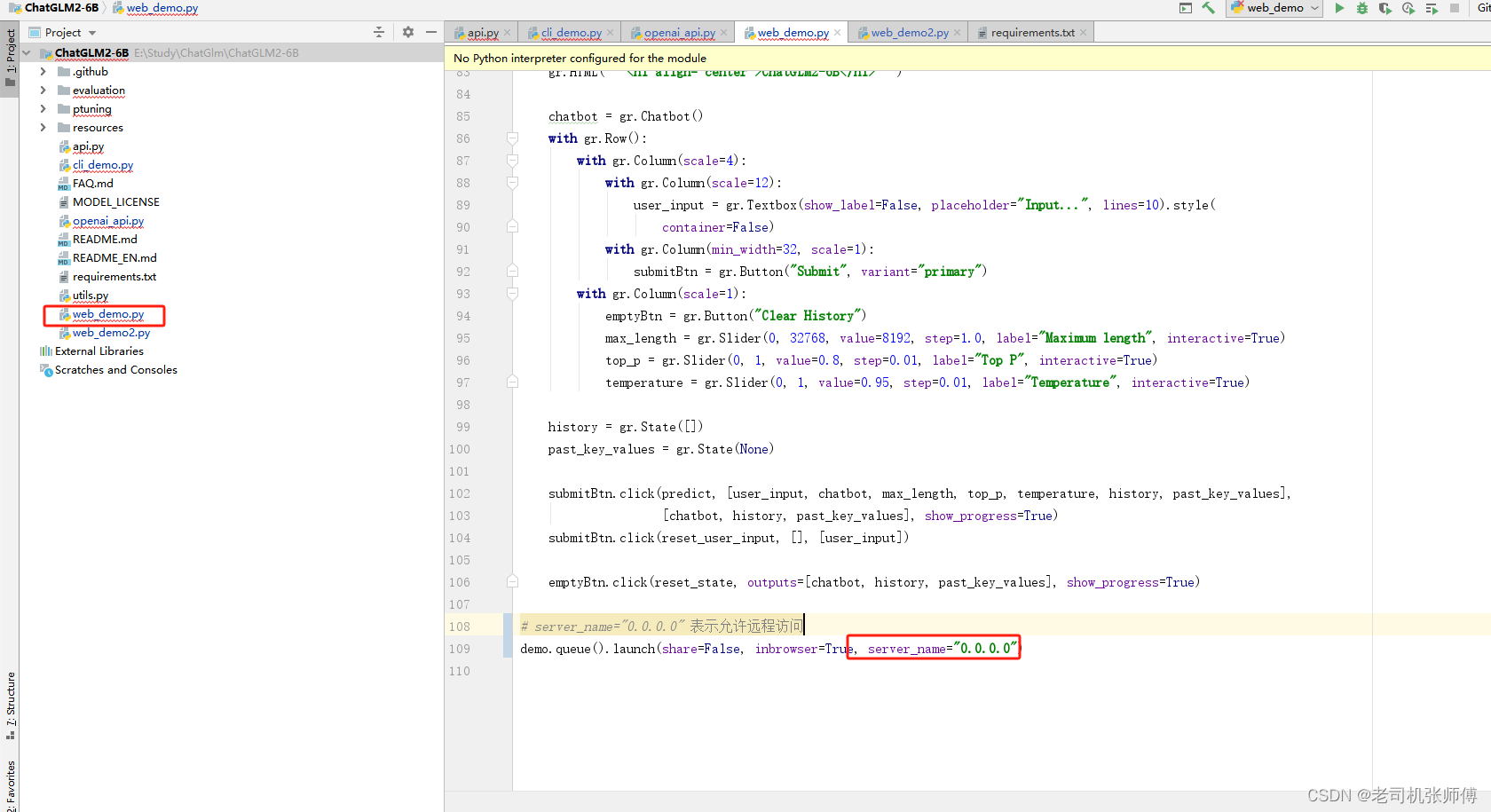Fold the gr.Column(scale=4) block at line 87
Viewport: 1491px width, 812px height.
click(x=512, y=161)
